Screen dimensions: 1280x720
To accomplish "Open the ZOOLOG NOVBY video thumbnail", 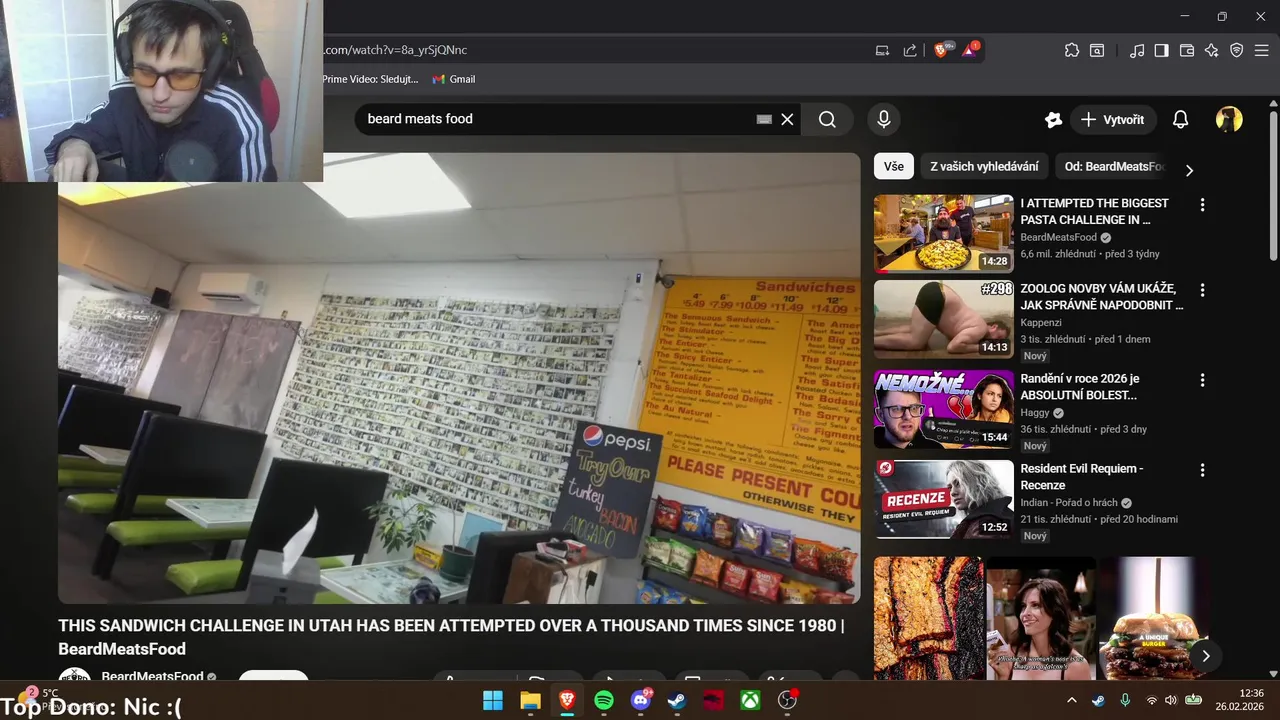I will click(944, 319).
